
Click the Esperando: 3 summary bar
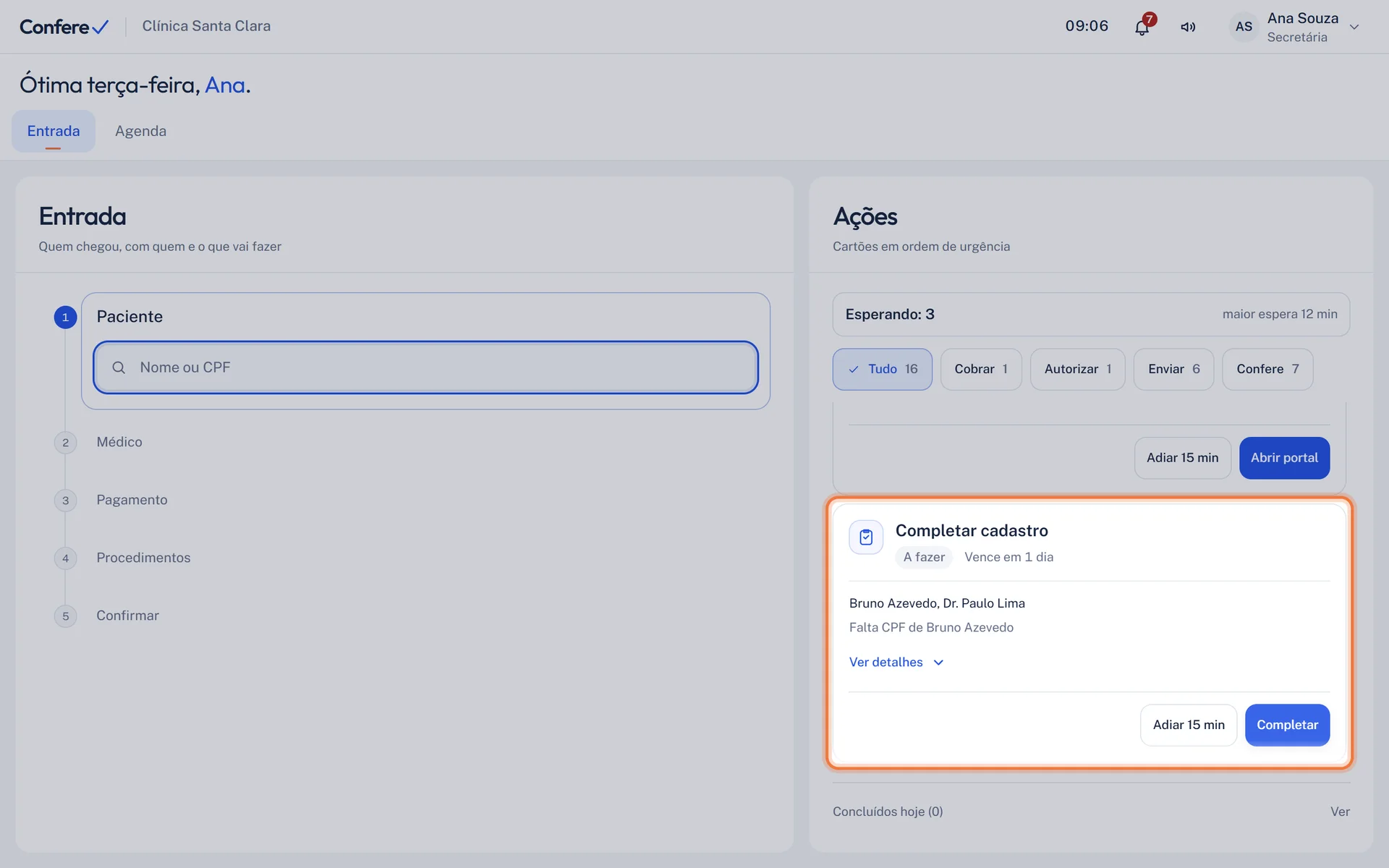tap(1091, 314)
